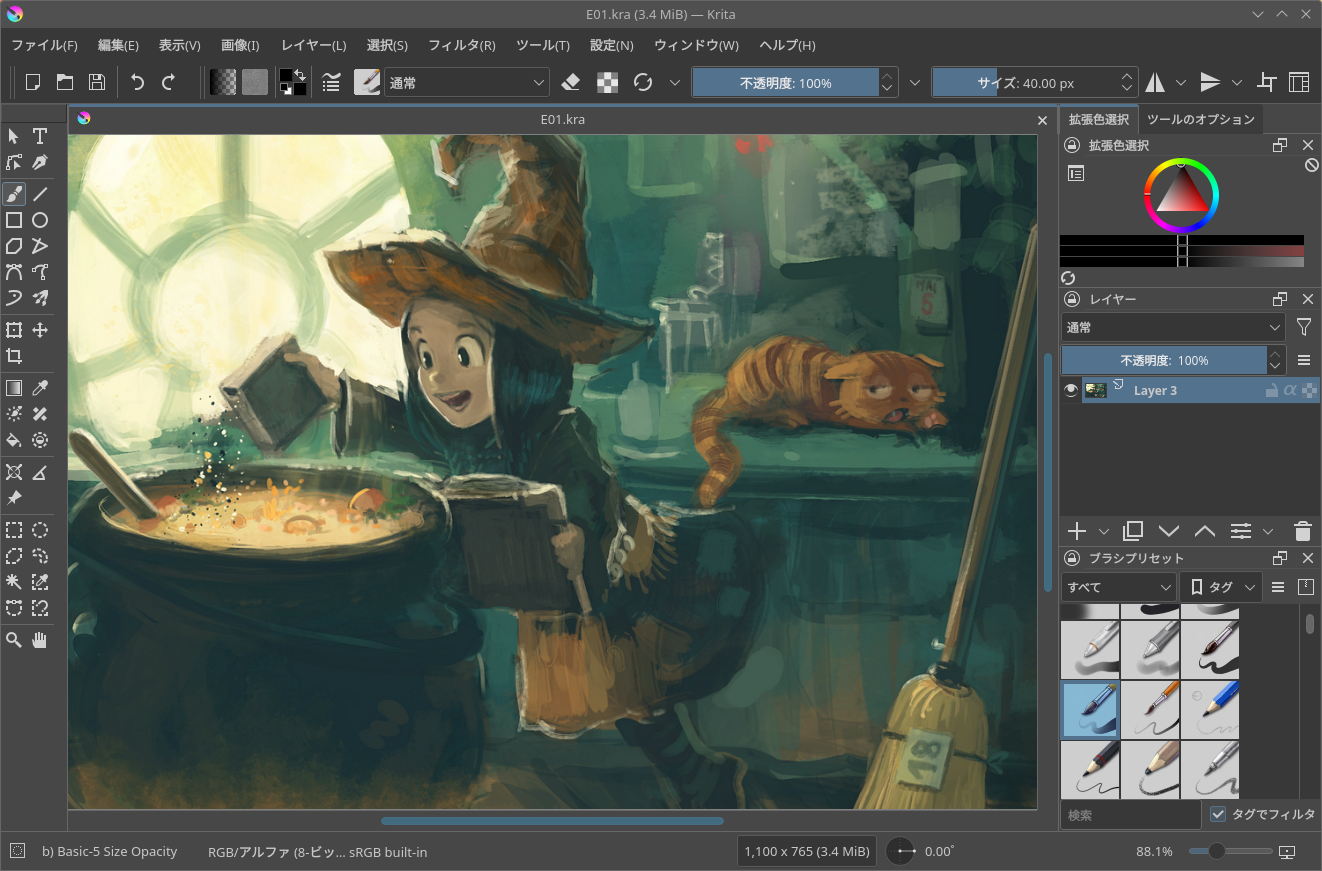Toggle Eraser mode
Image resolution: width=1322 pixels, height=871 pixels.
(571, 82)
